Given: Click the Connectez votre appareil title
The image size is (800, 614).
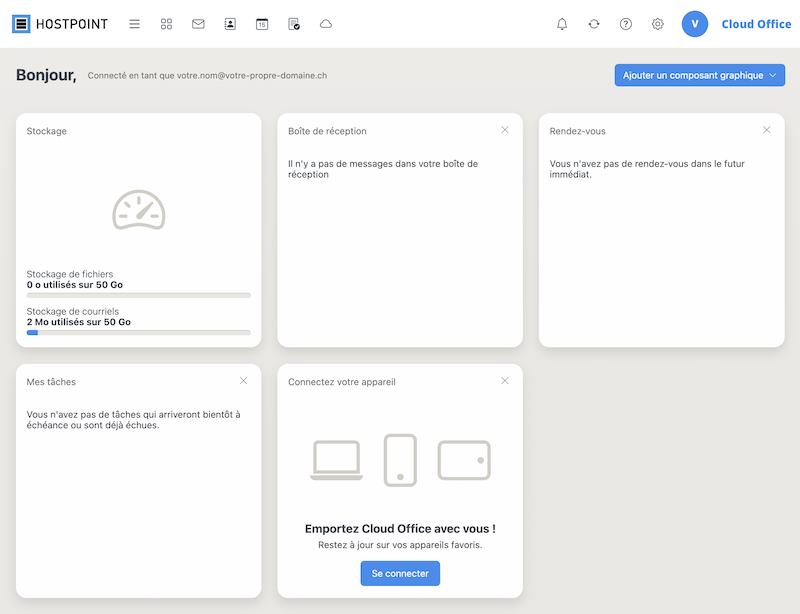Looking at the screenshot, I should [342, 382].
